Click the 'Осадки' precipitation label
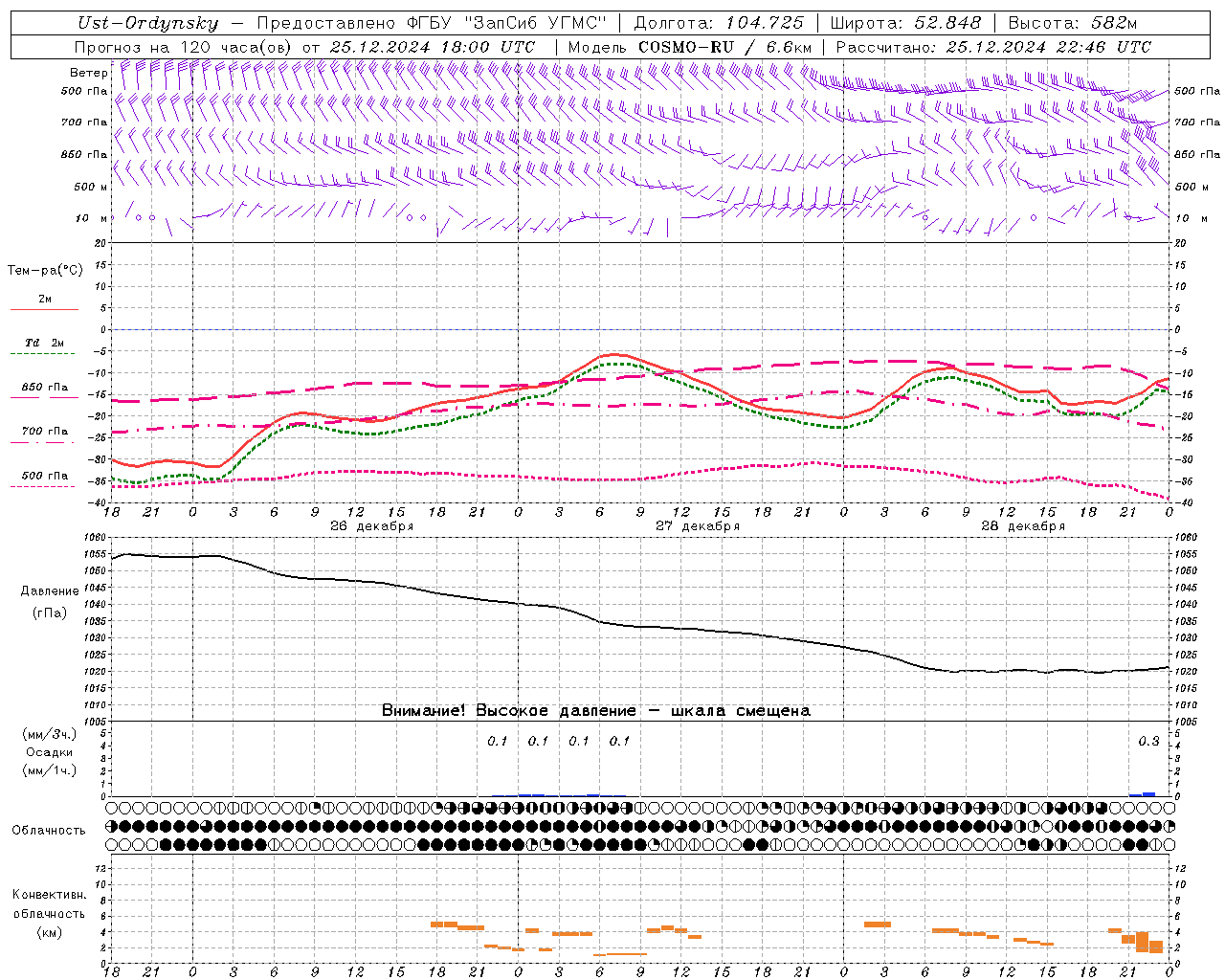The image size is (1225, 980). click(50, 752)
